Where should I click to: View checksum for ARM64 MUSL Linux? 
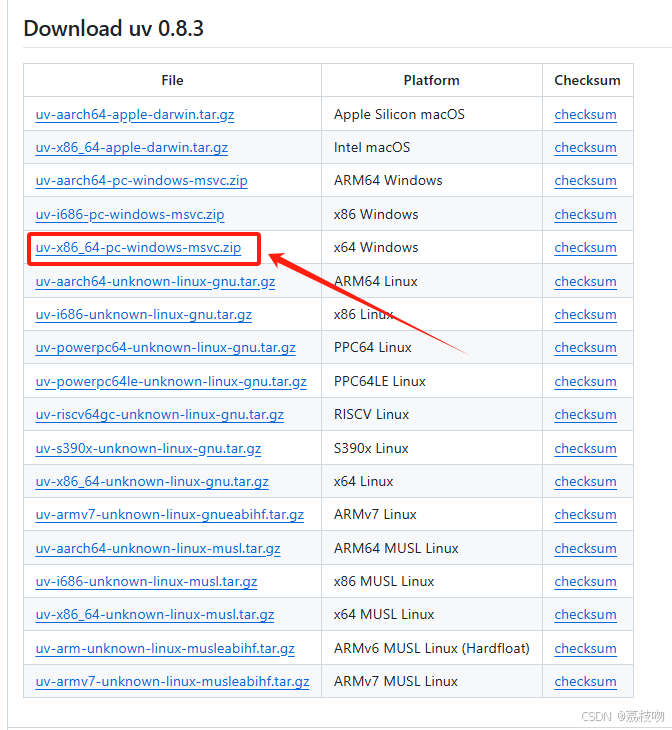coord(585,549)
